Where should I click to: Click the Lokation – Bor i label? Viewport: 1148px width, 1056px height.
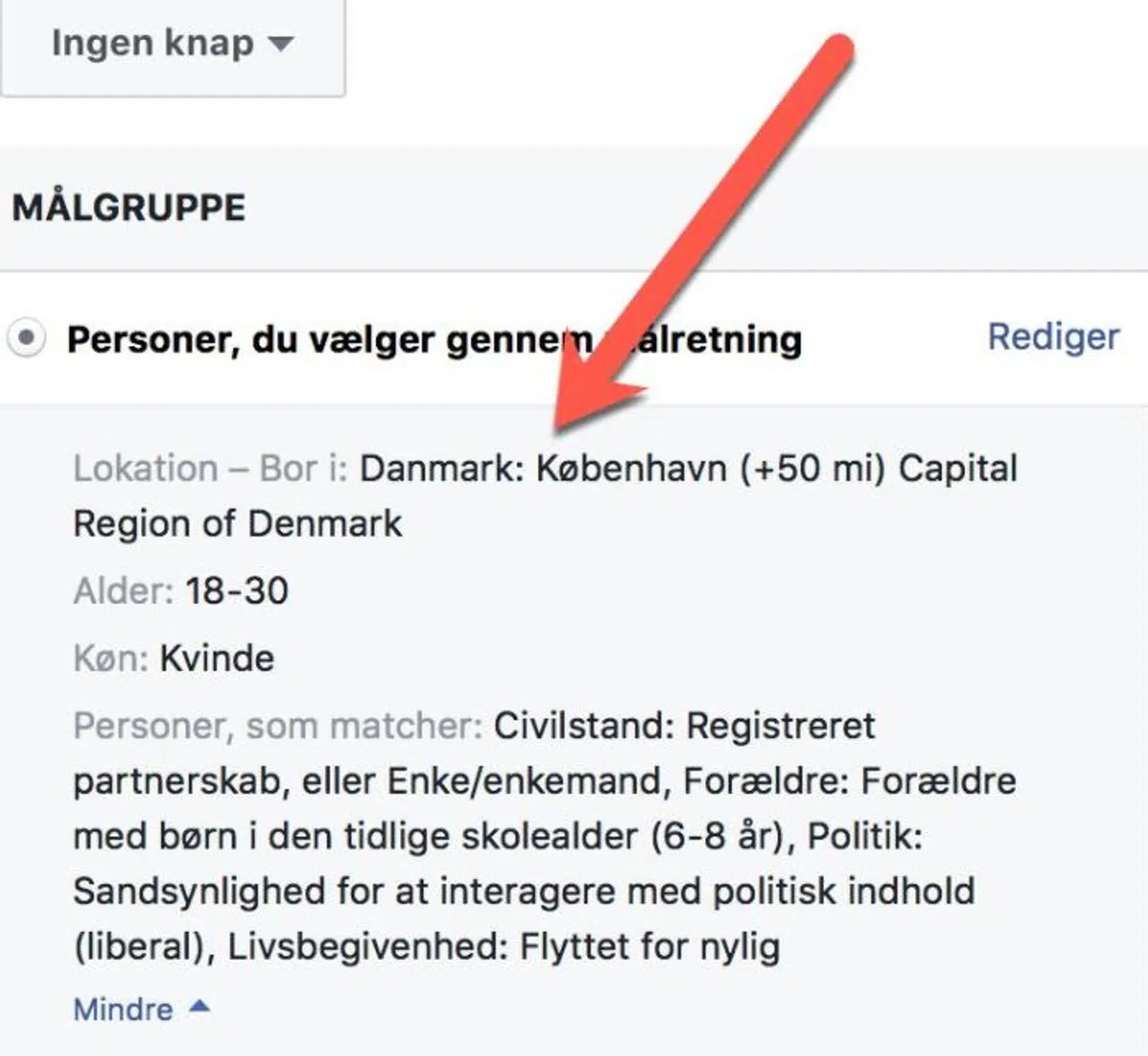tap(207, 469)
